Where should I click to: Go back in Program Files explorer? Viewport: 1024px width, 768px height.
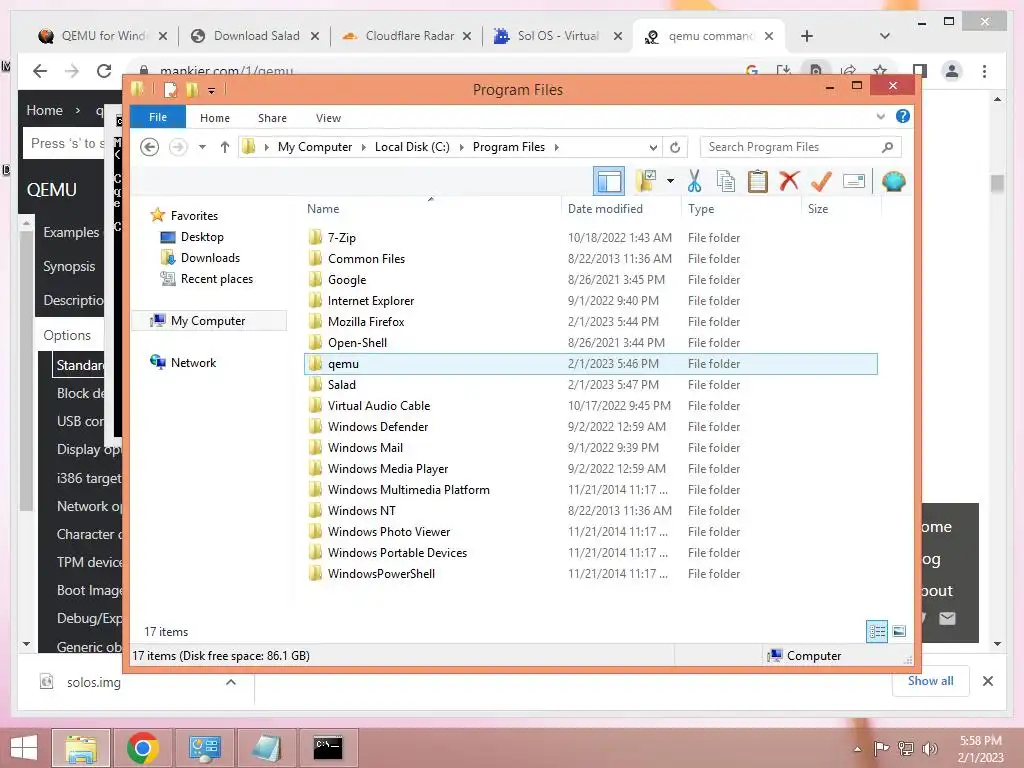click(x=150, y=147)
